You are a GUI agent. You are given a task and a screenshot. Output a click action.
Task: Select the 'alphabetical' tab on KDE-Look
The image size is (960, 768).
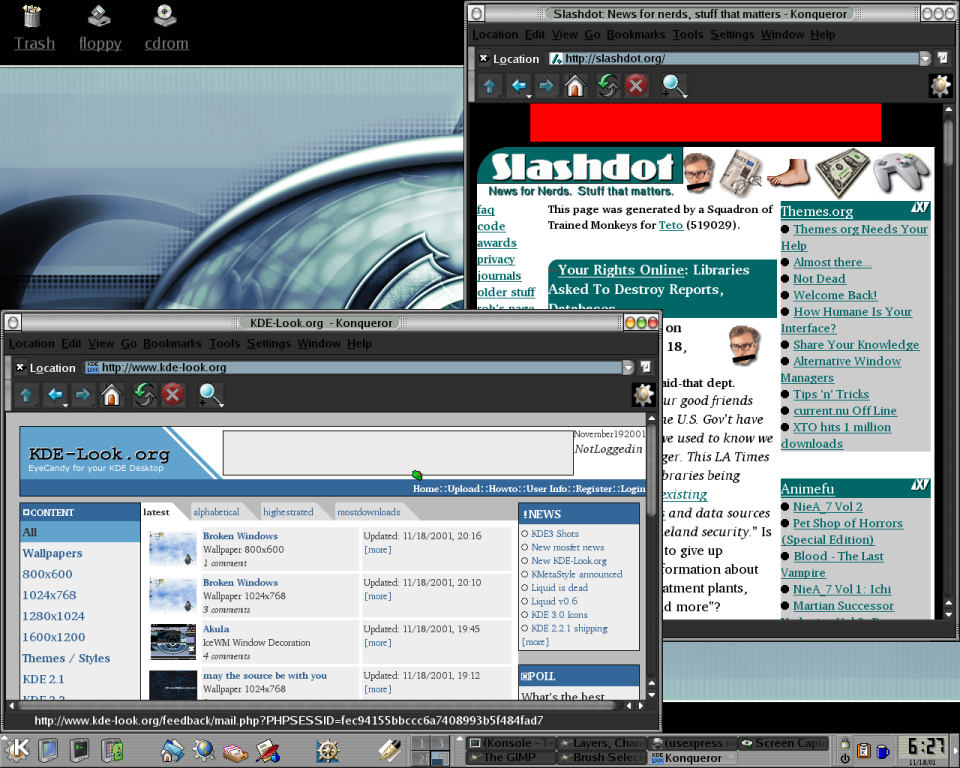tap(216, 512)
